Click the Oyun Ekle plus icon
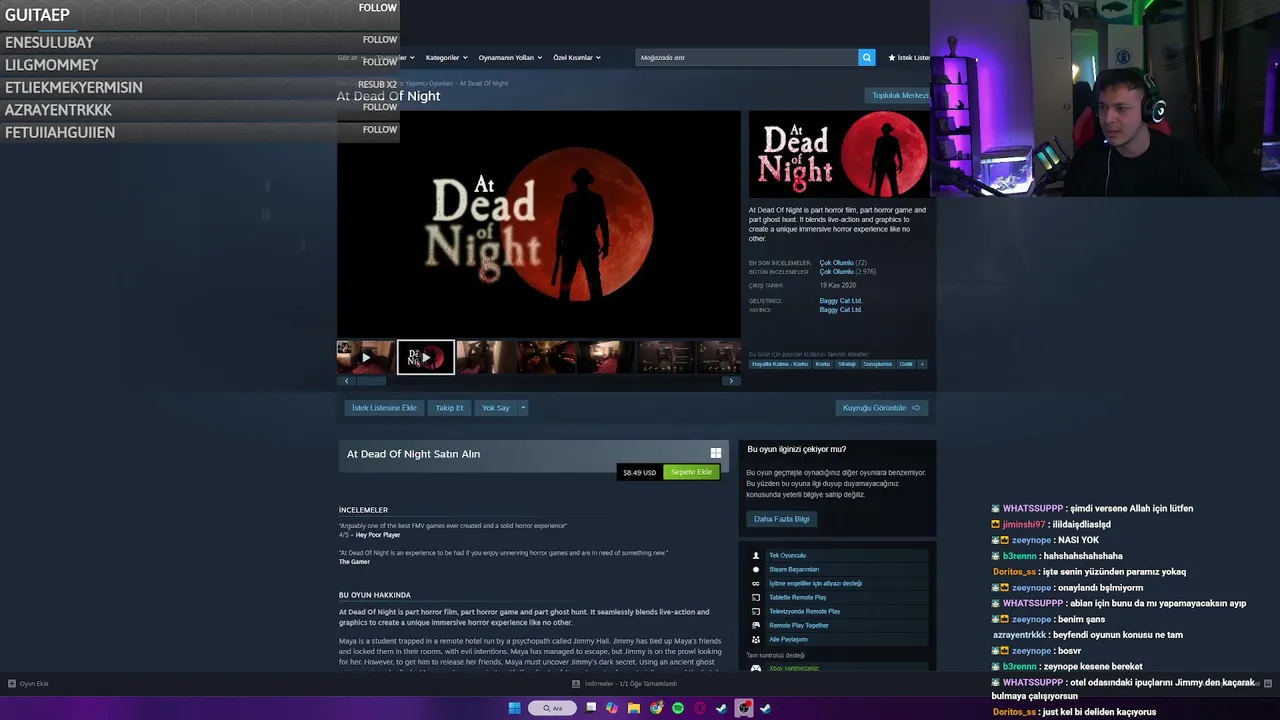The width and height of the screenshot is (1280, 720). pos(12,684)
